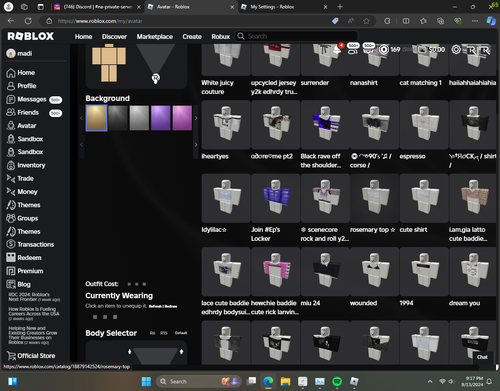Viewport: 500px width, 391px height.
Task: Open Inventory from the sidebar
Action: (26, 165)
